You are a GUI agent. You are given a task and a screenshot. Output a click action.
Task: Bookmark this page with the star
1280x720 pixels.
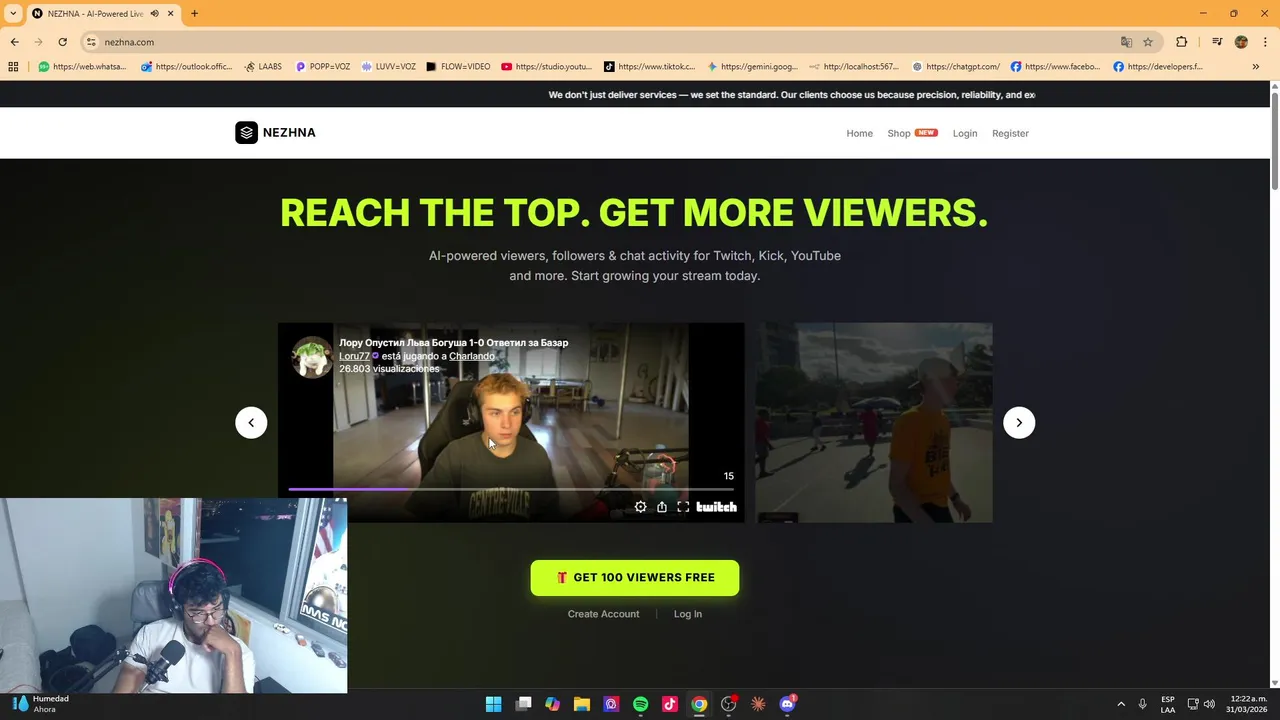coord(1148,42)
